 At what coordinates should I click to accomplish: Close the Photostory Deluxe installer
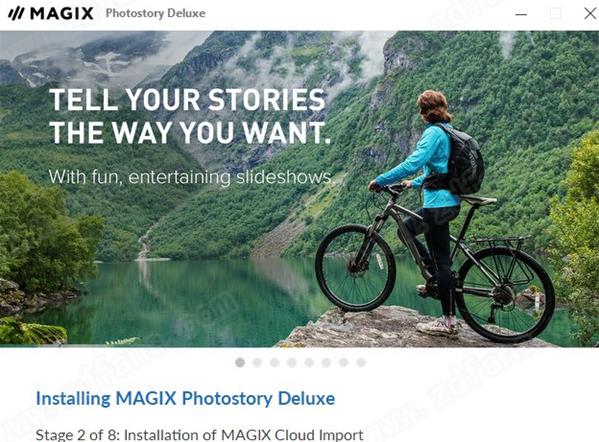(590, 14)
